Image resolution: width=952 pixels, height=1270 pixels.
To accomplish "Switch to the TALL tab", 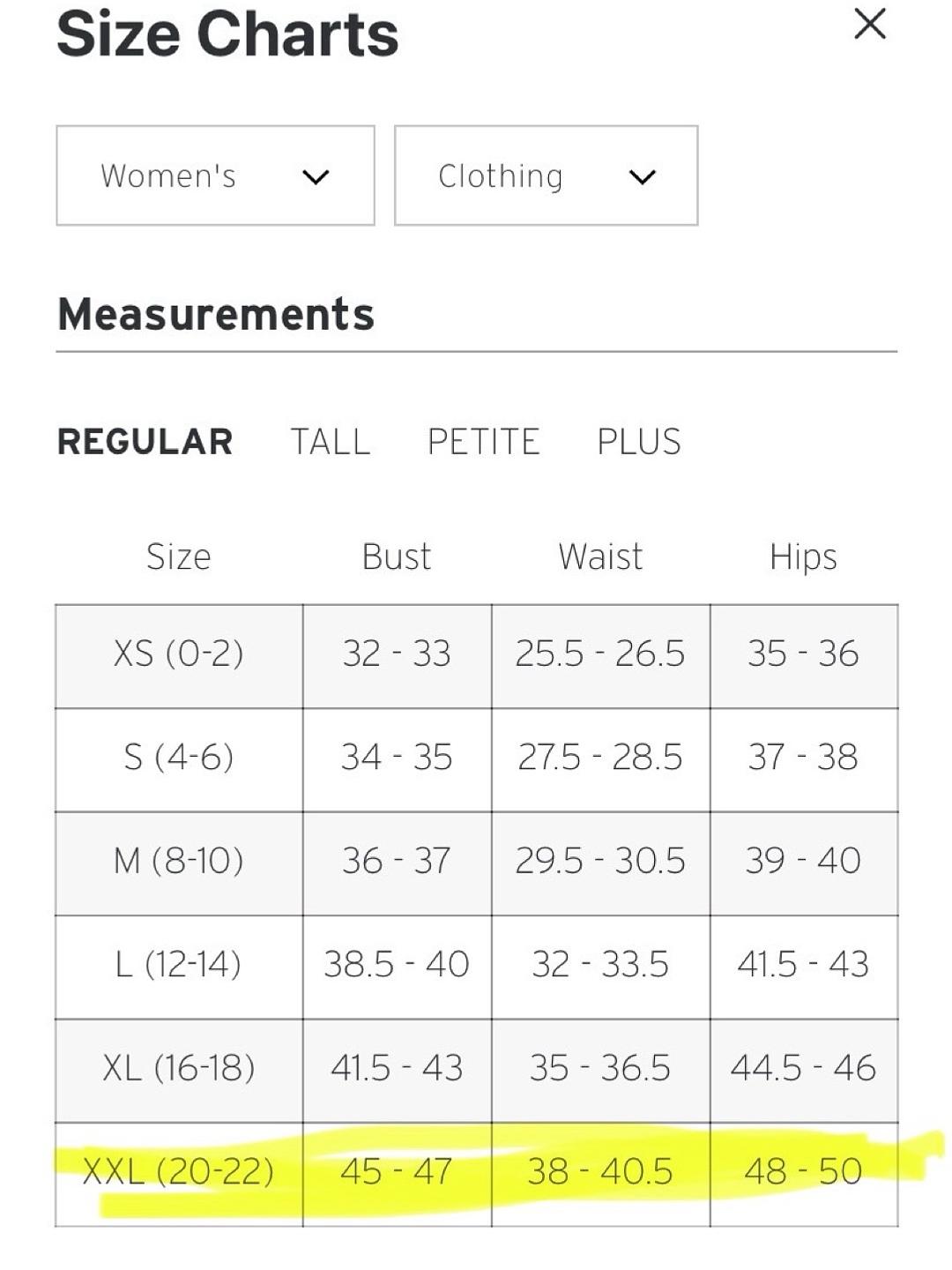I will point(331,442).
